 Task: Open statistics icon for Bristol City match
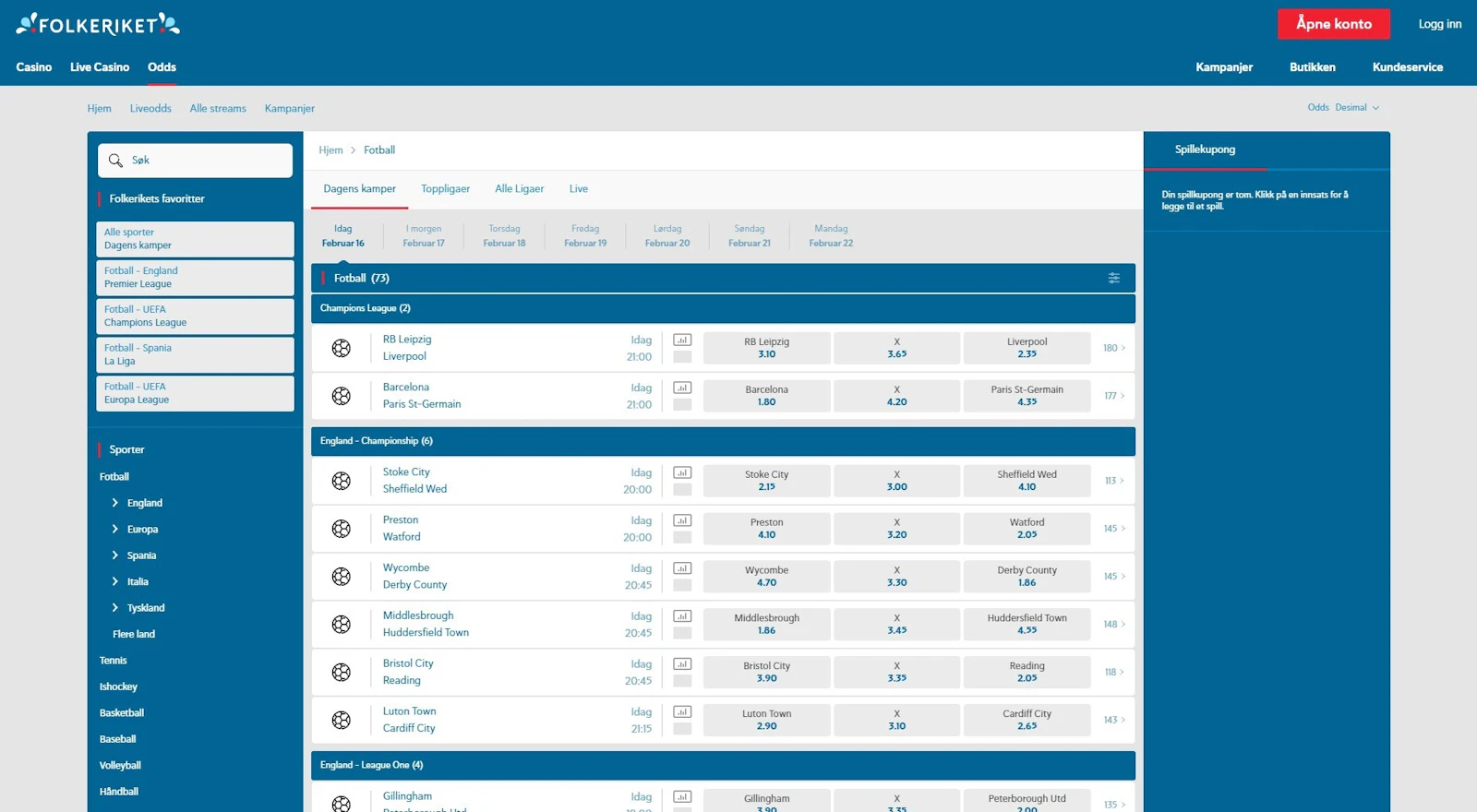[682, 664]
